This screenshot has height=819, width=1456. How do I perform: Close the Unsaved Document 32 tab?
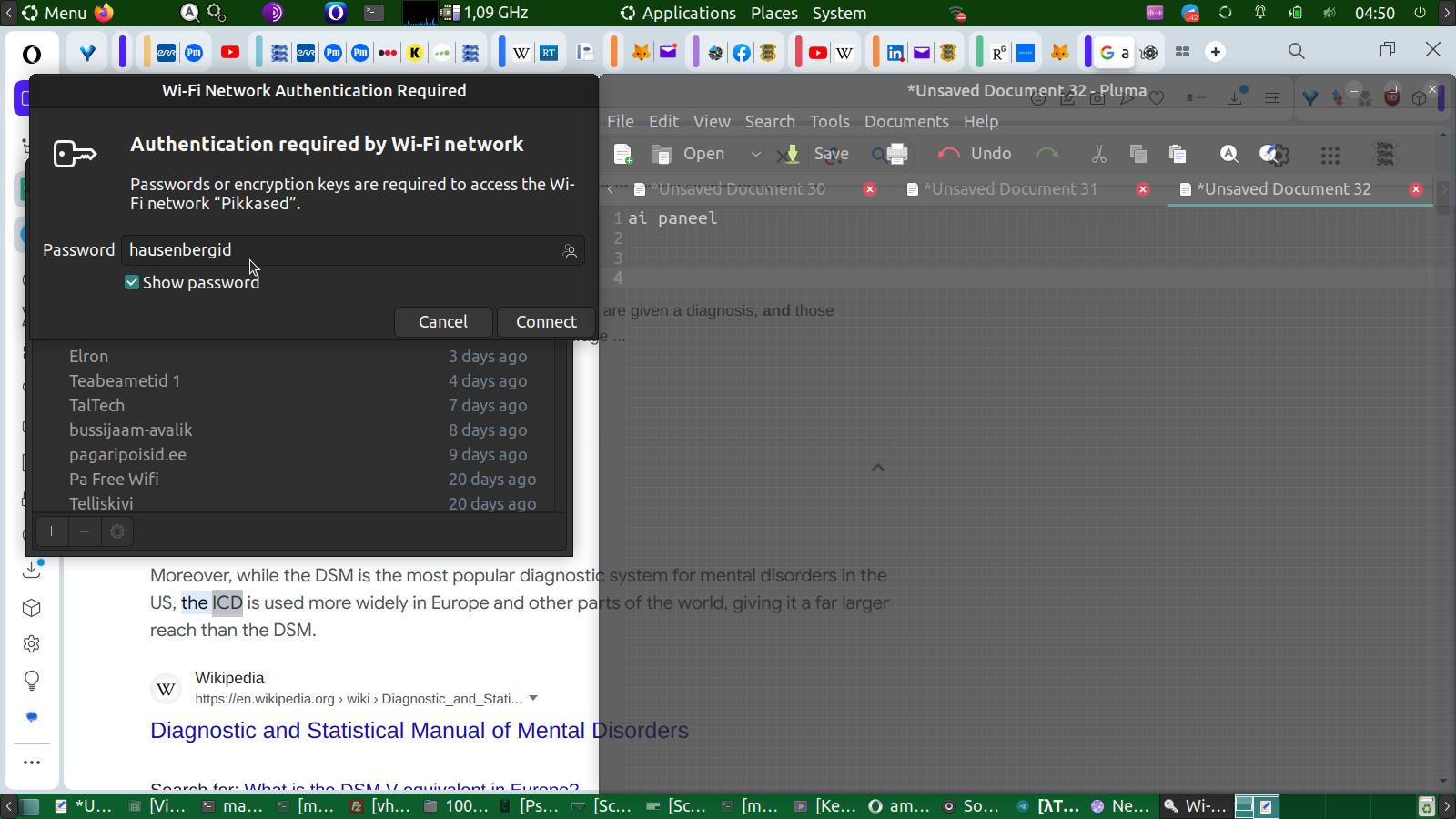click(1416, 189)
